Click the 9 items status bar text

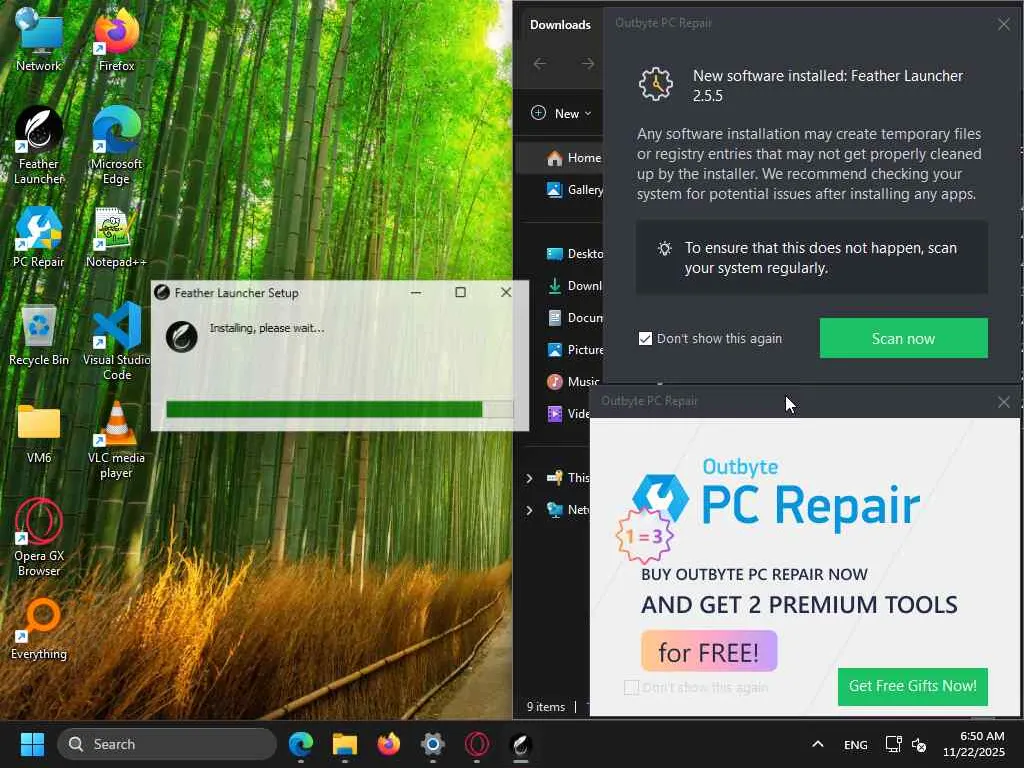tap(546, 707)
